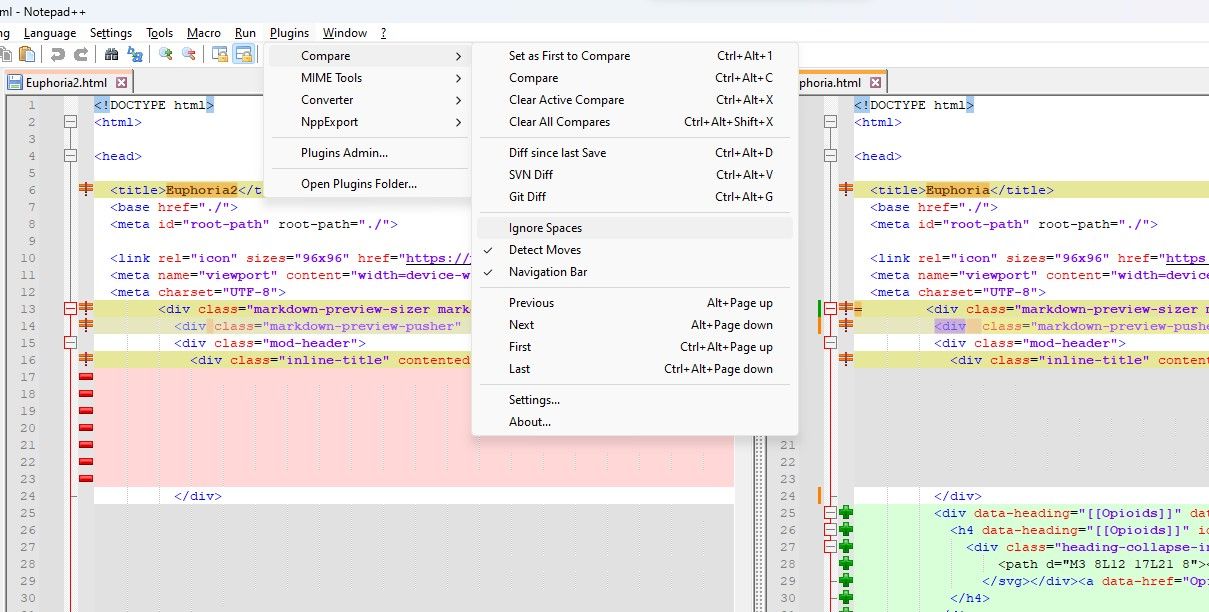Enable the Ignore Spaces option
Screen dimensions: 1209x612
tap(545, 227)
